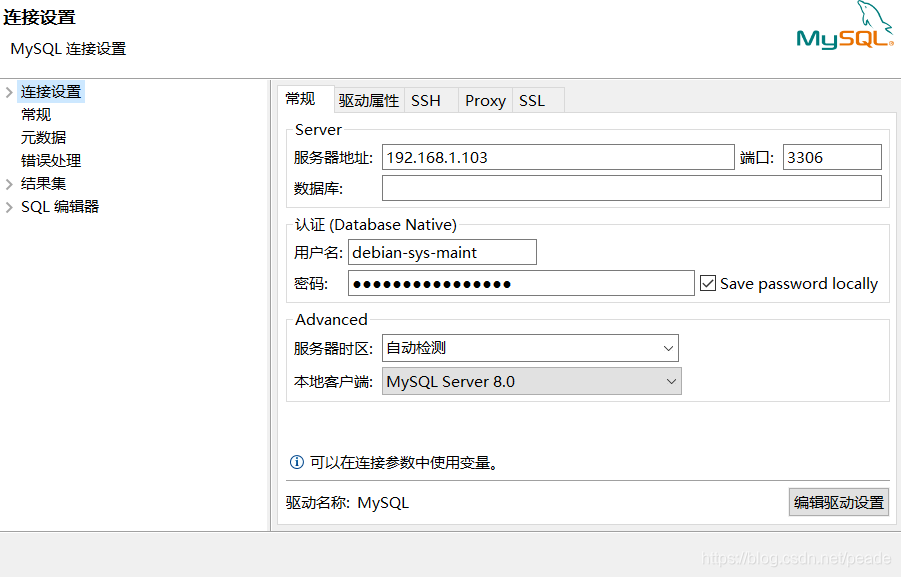The height and width of the screenshot is (577, 901).
Task: Click the info icon beside variables hint
Action: tap(297, 462)
